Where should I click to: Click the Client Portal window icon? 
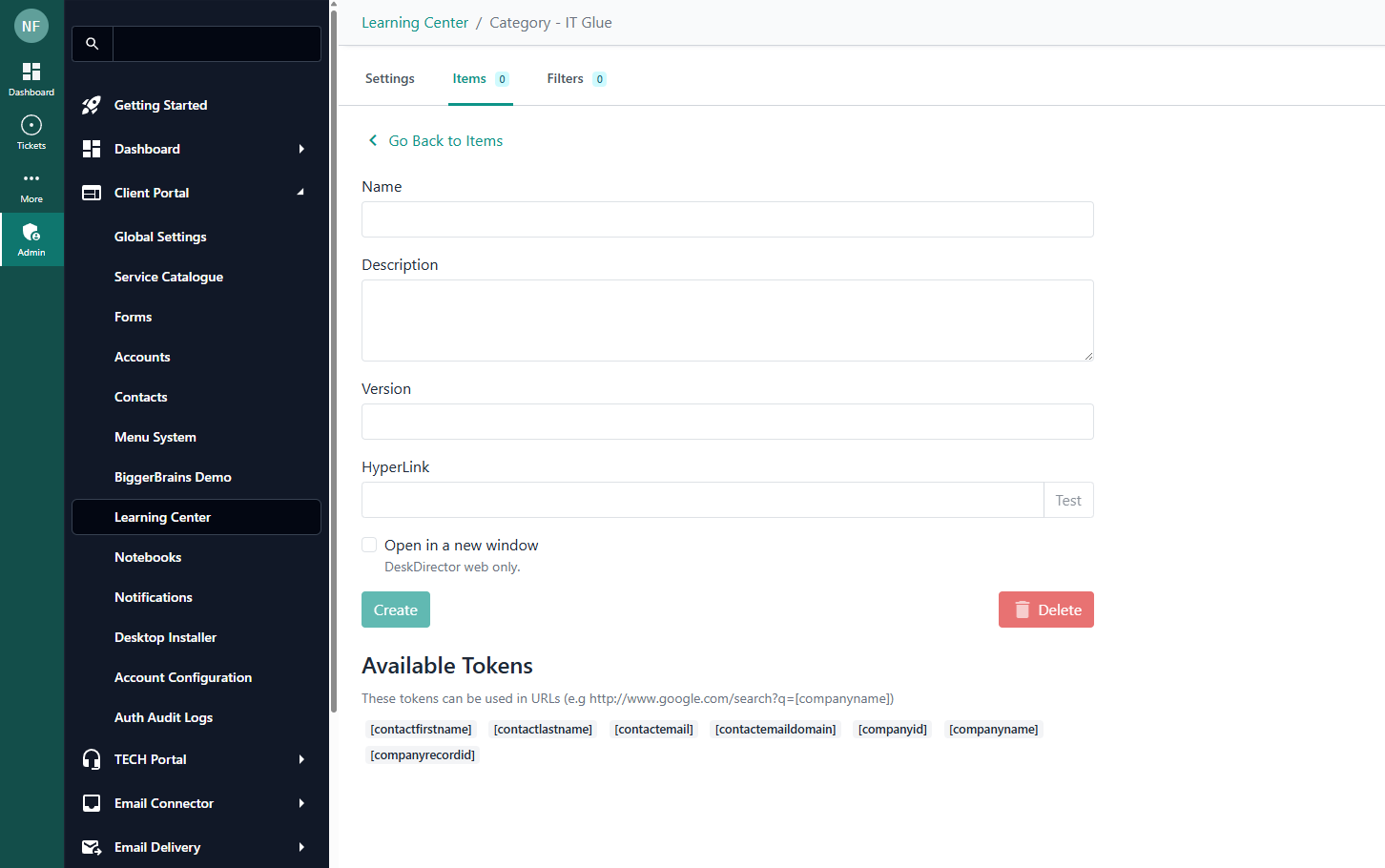pos(92,193)
